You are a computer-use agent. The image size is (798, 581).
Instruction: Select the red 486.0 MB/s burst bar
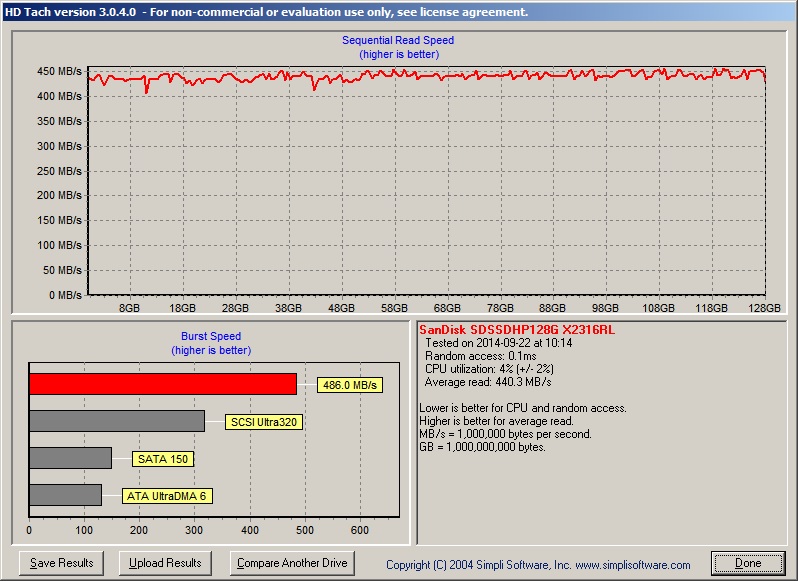tap(163, 384)
